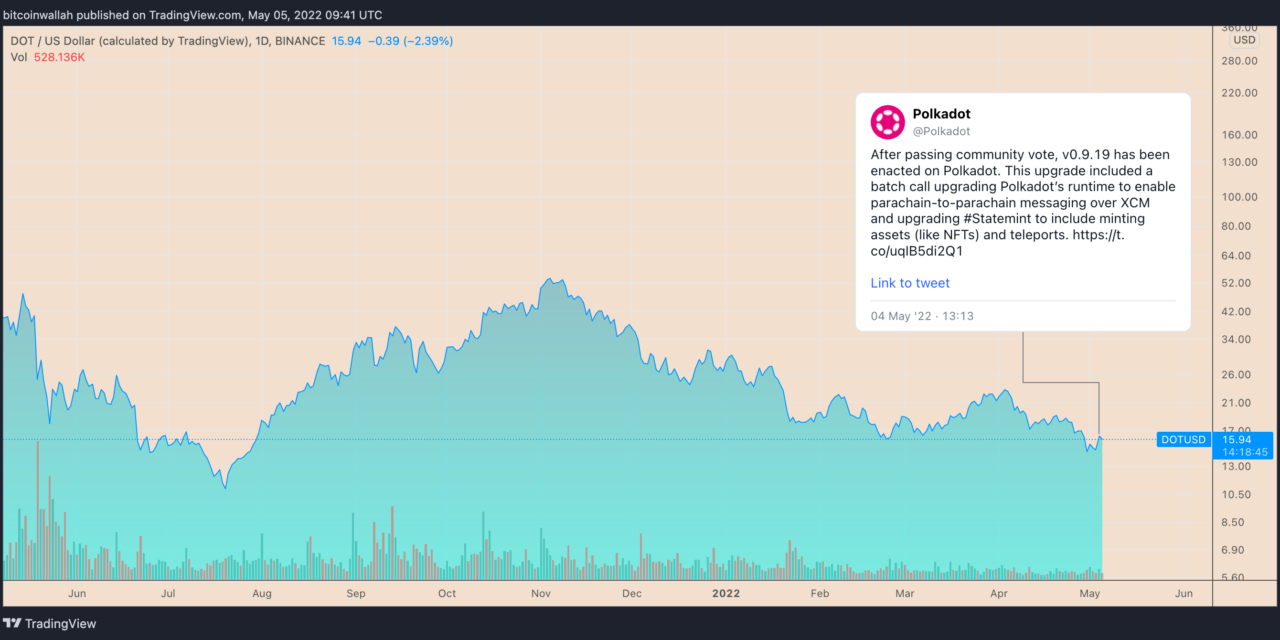Click the @Polkadot handle in the tweet card

(x=940, y=131)
